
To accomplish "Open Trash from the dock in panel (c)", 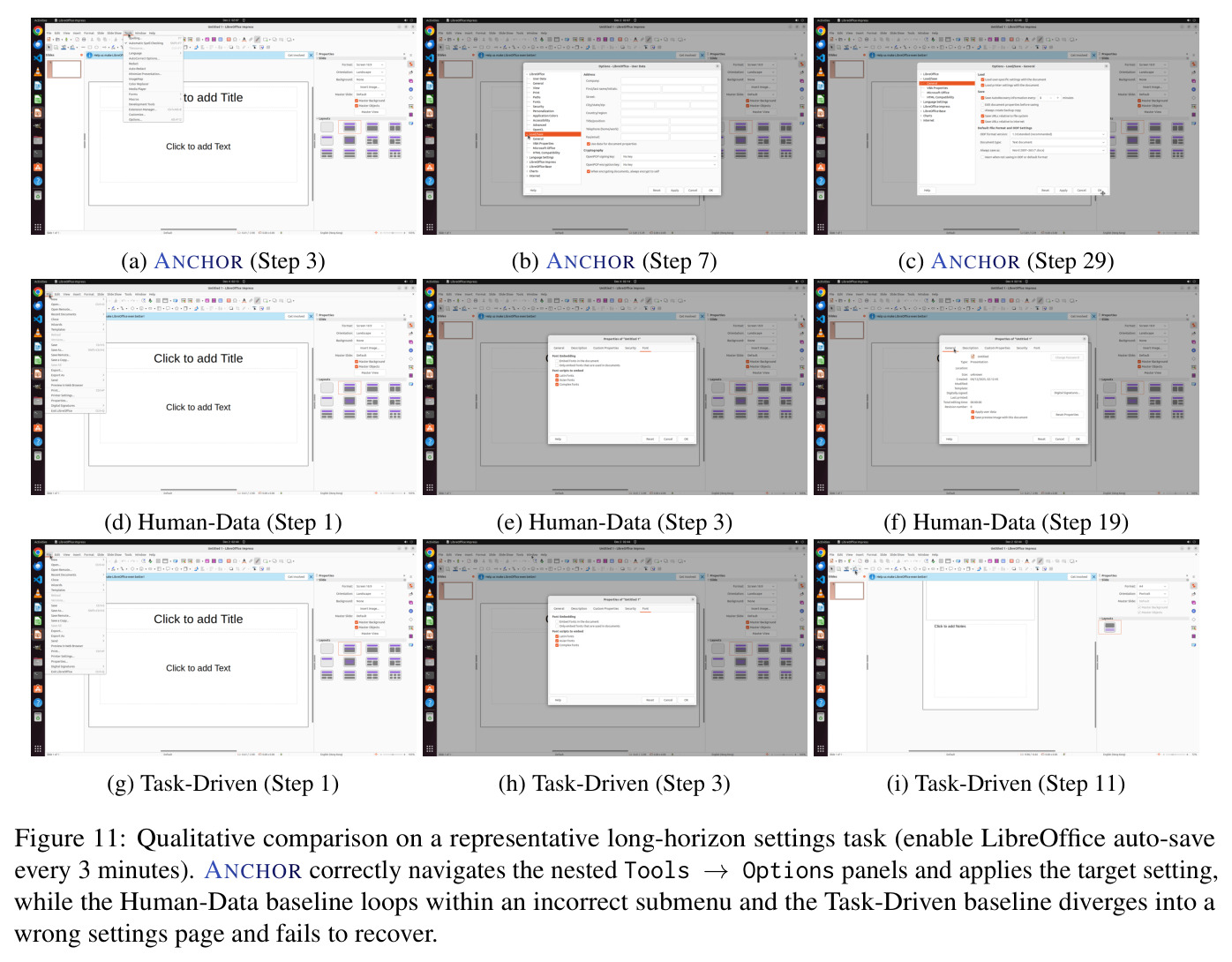I will pyautogui.click(x=820, y=195).
